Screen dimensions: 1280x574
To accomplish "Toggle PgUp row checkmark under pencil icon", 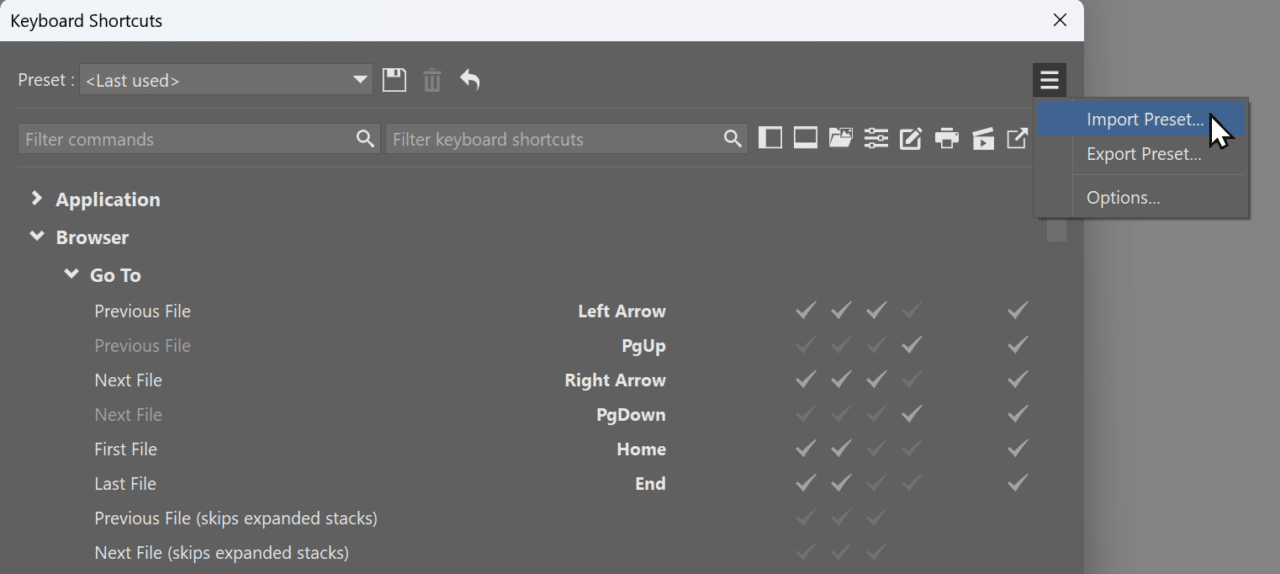I will tap(911, 346).
